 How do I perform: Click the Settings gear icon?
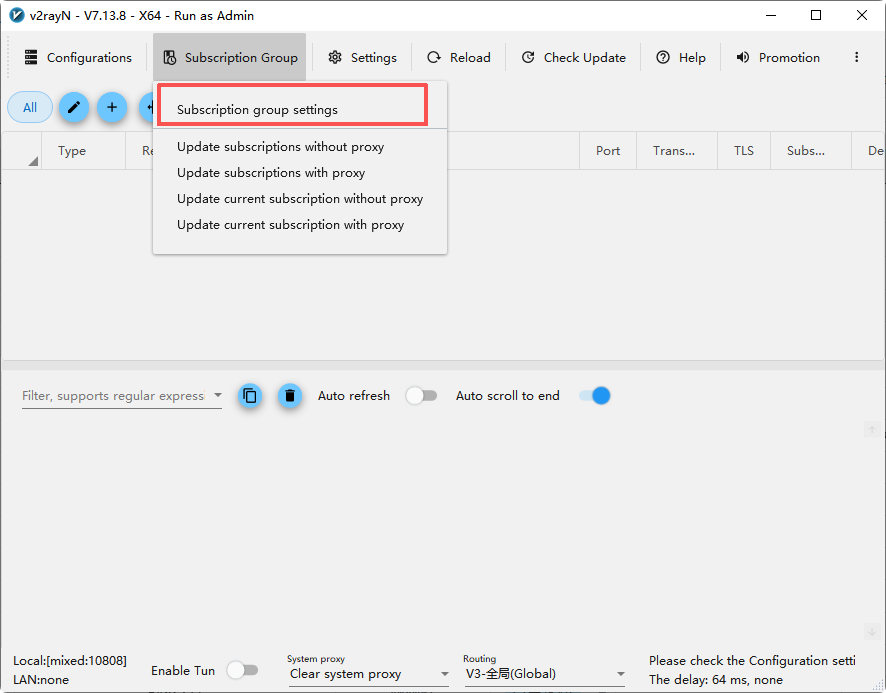[335, 57]
